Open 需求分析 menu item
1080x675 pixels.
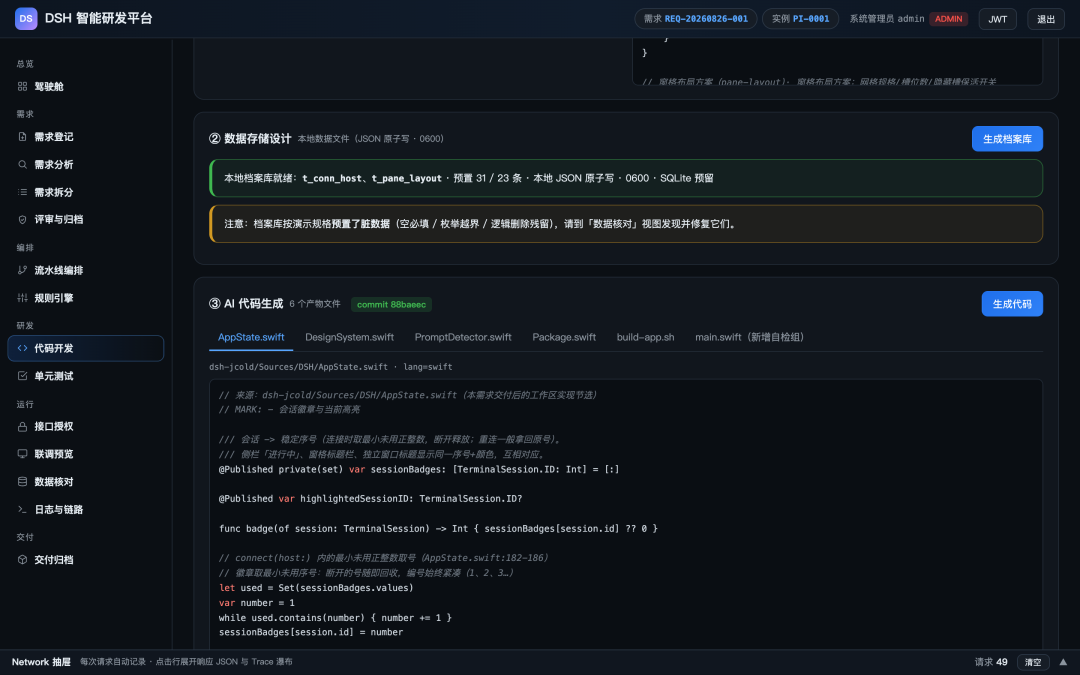85,165
